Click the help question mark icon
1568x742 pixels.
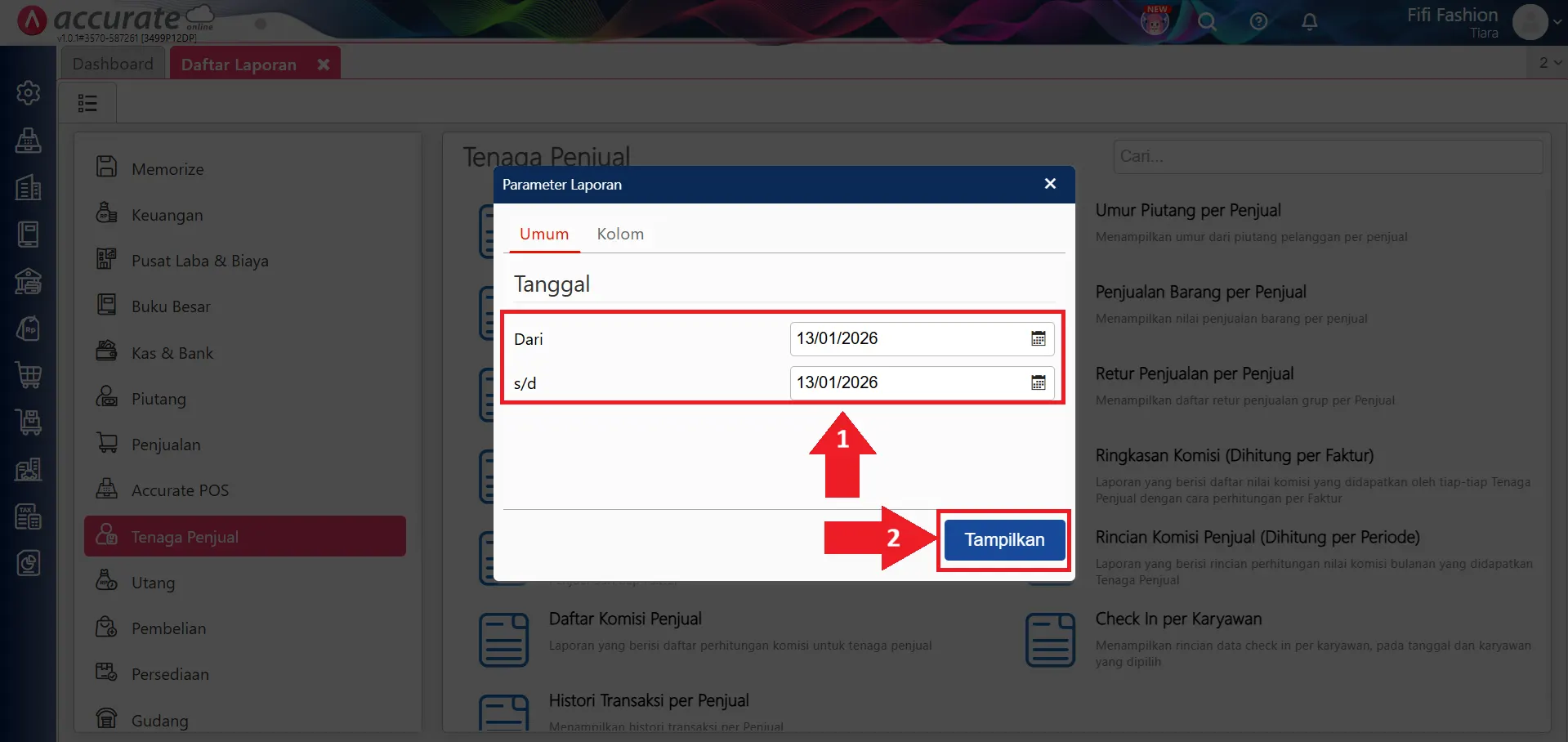pyautogui.click(x=1258, y=22)
